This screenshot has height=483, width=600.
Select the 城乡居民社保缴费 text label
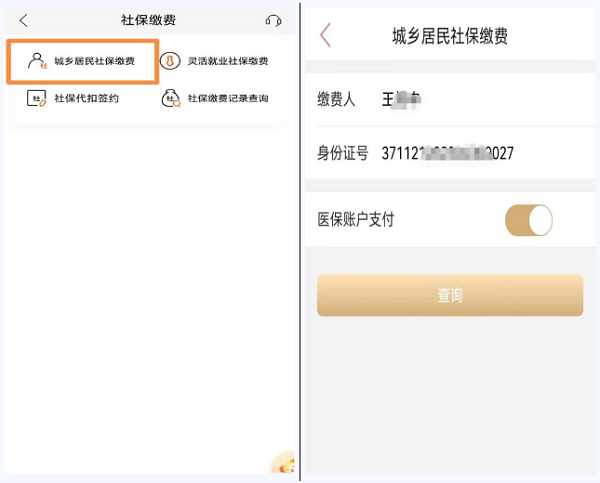point(95,61)
